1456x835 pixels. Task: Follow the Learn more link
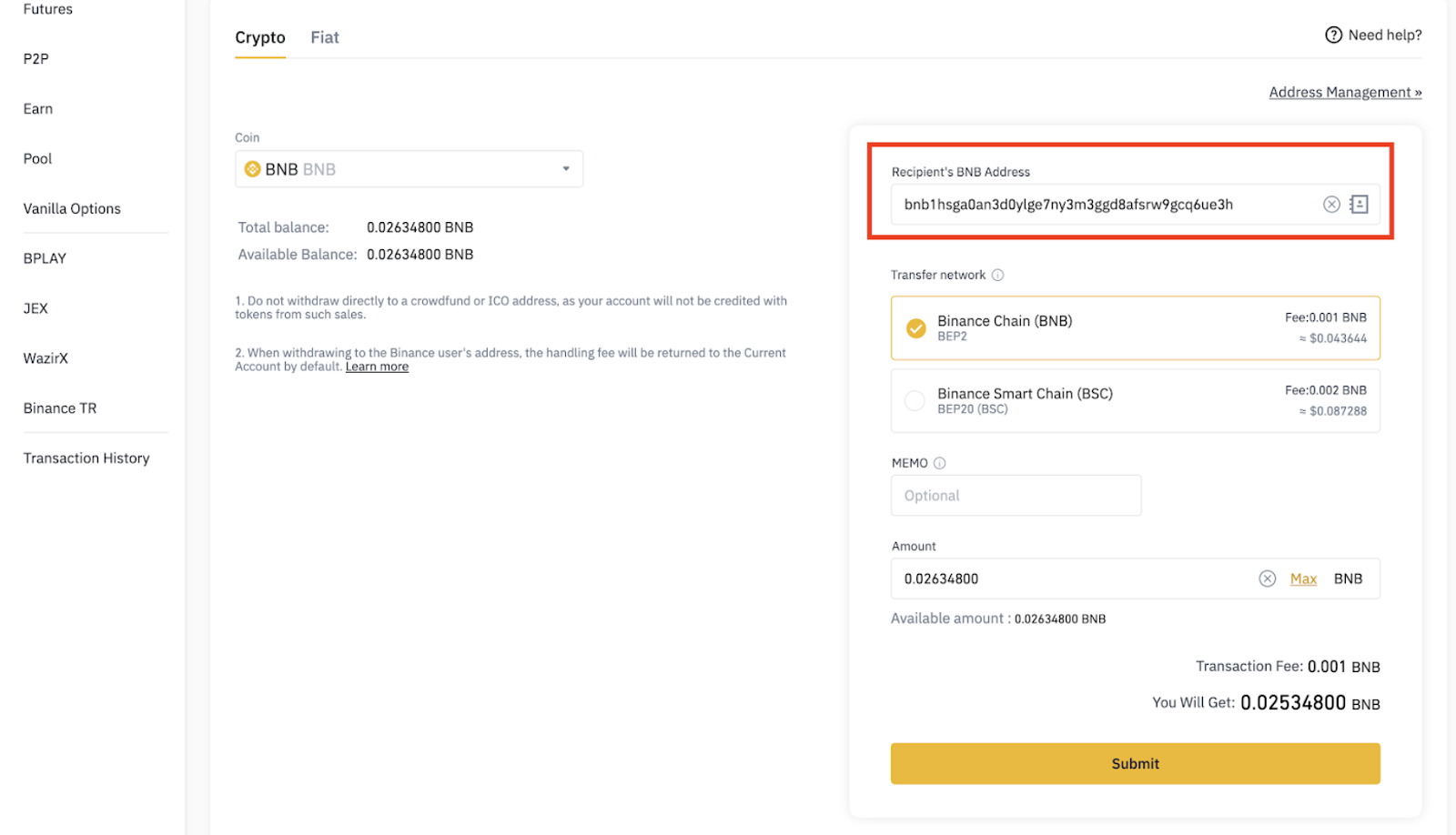coord(377,367)
